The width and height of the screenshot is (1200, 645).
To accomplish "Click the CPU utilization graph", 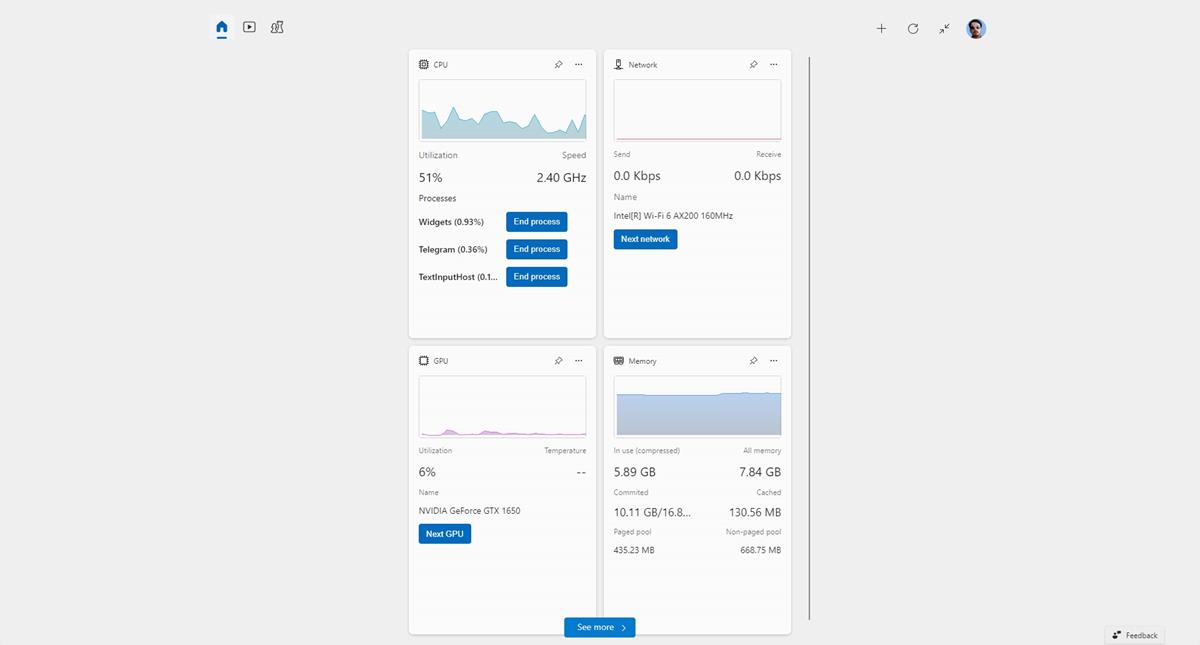I will 503,110.
